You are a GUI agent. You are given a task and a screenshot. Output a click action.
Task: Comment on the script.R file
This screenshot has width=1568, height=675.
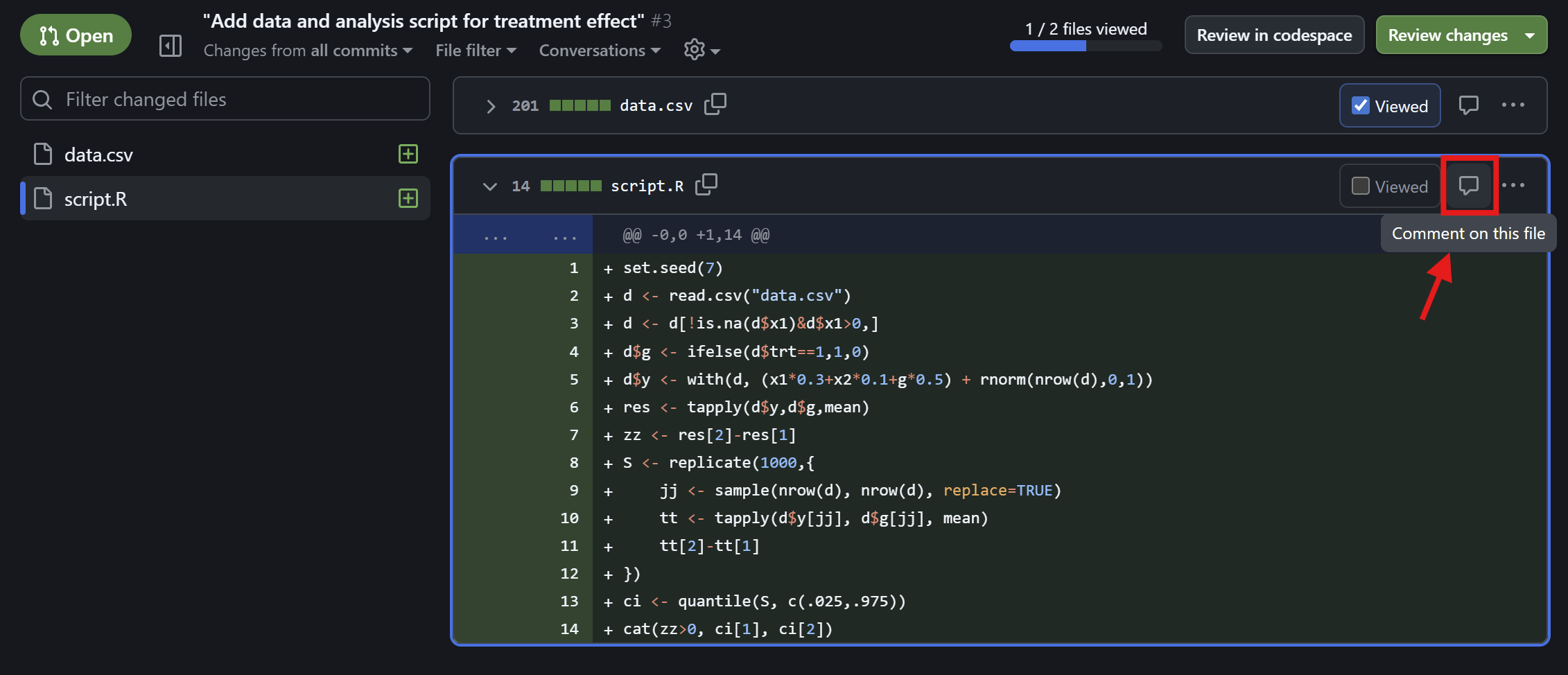[1468, 186]
